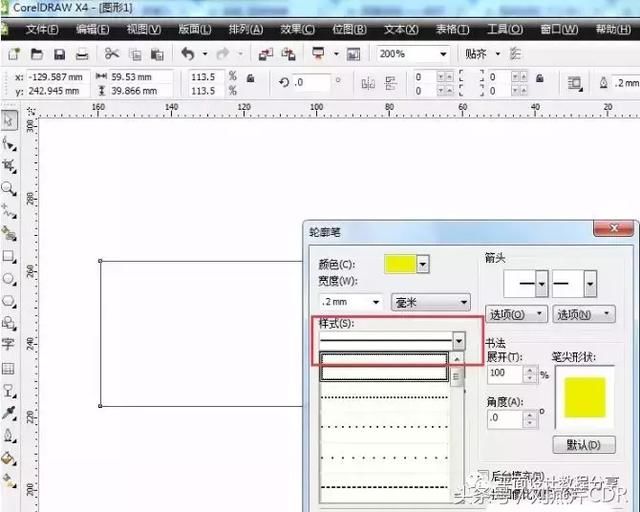This screenshot has width=640, height=512.
Task: Choose the dashed line style in list
Action: (x=384, y=487)
